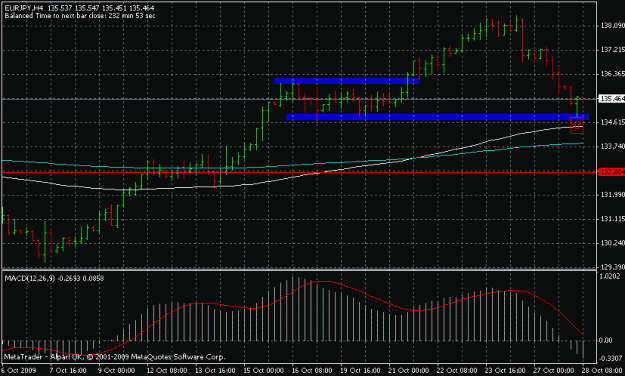This screenshot has height=376, width=625.
Task: Click the 129.390 price axis label
Action: (613, 266)
